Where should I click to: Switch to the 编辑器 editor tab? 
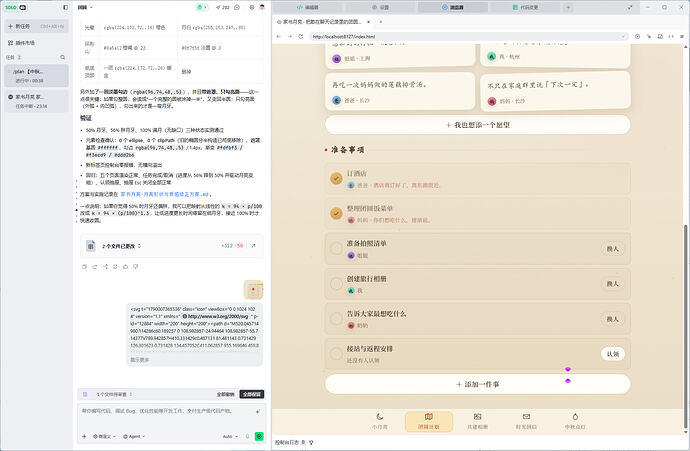coord(307,7)
